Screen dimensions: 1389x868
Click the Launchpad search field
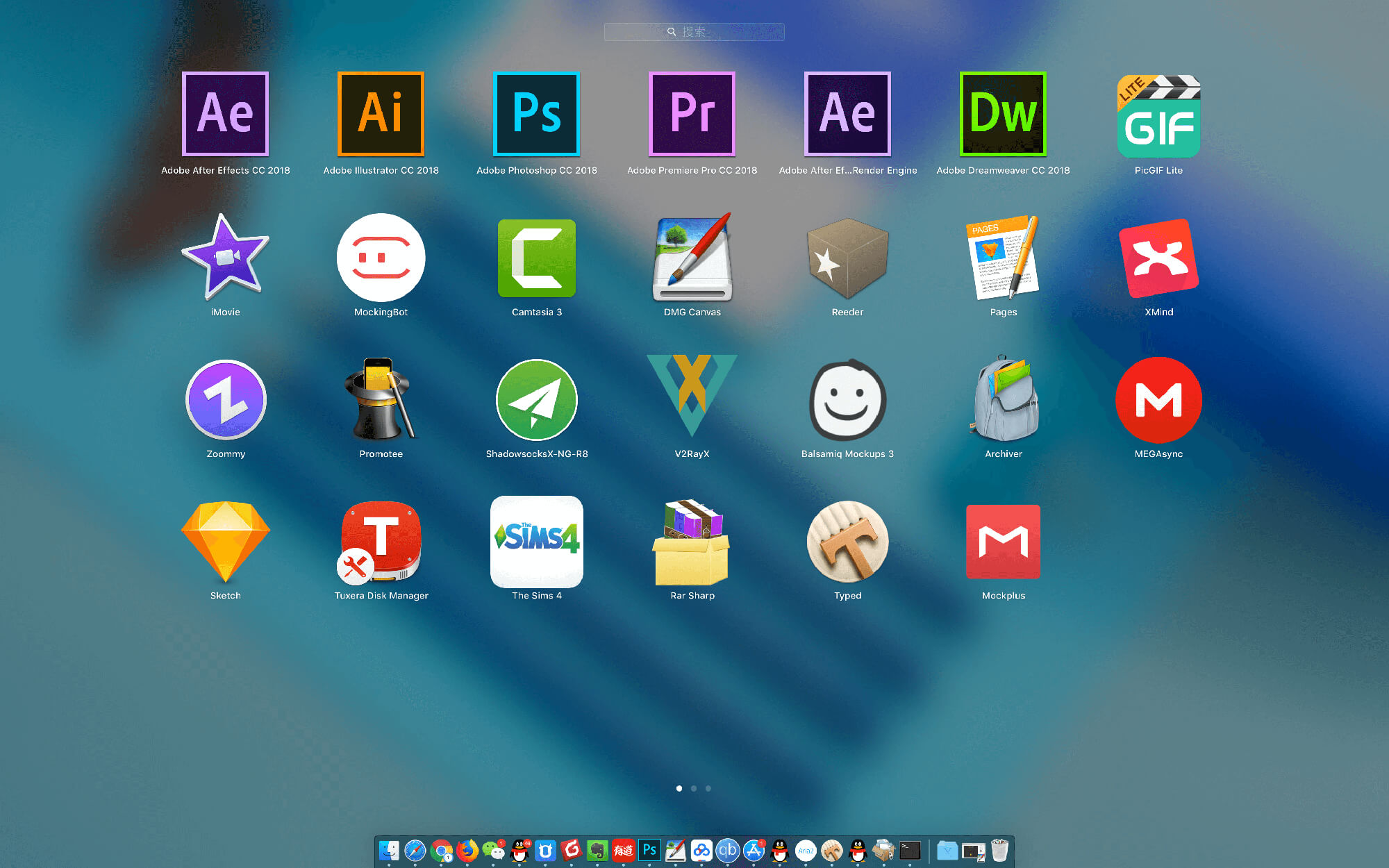pyautogui.click(x=694, y=32)
